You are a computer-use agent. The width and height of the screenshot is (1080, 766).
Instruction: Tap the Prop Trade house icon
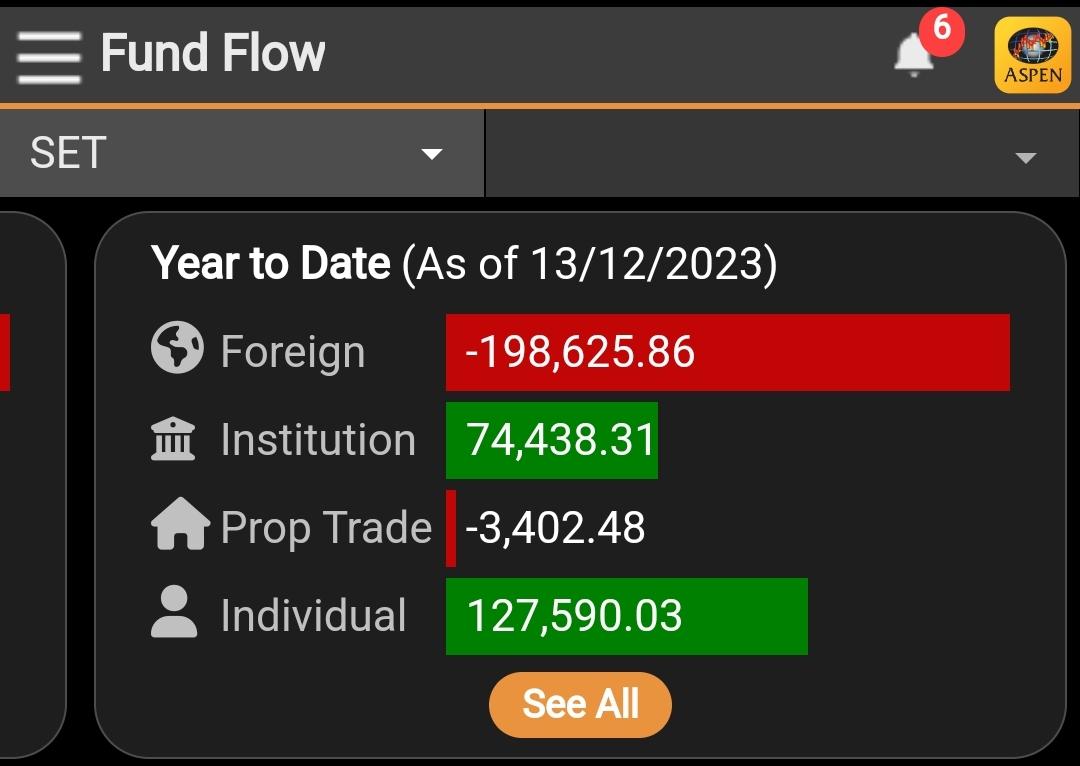coord(180,524)
